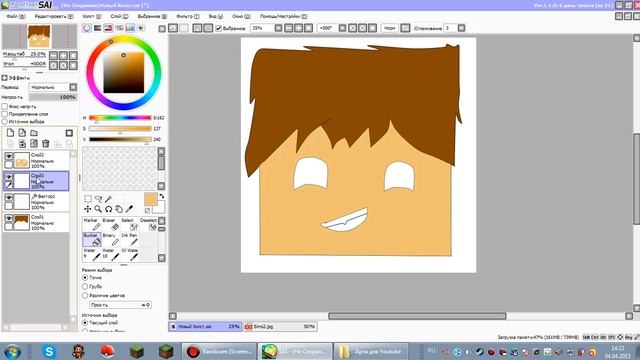The width and height of the screenshot is (640, 360).
Task: Create a new layer folder
Action: (34, 133)
